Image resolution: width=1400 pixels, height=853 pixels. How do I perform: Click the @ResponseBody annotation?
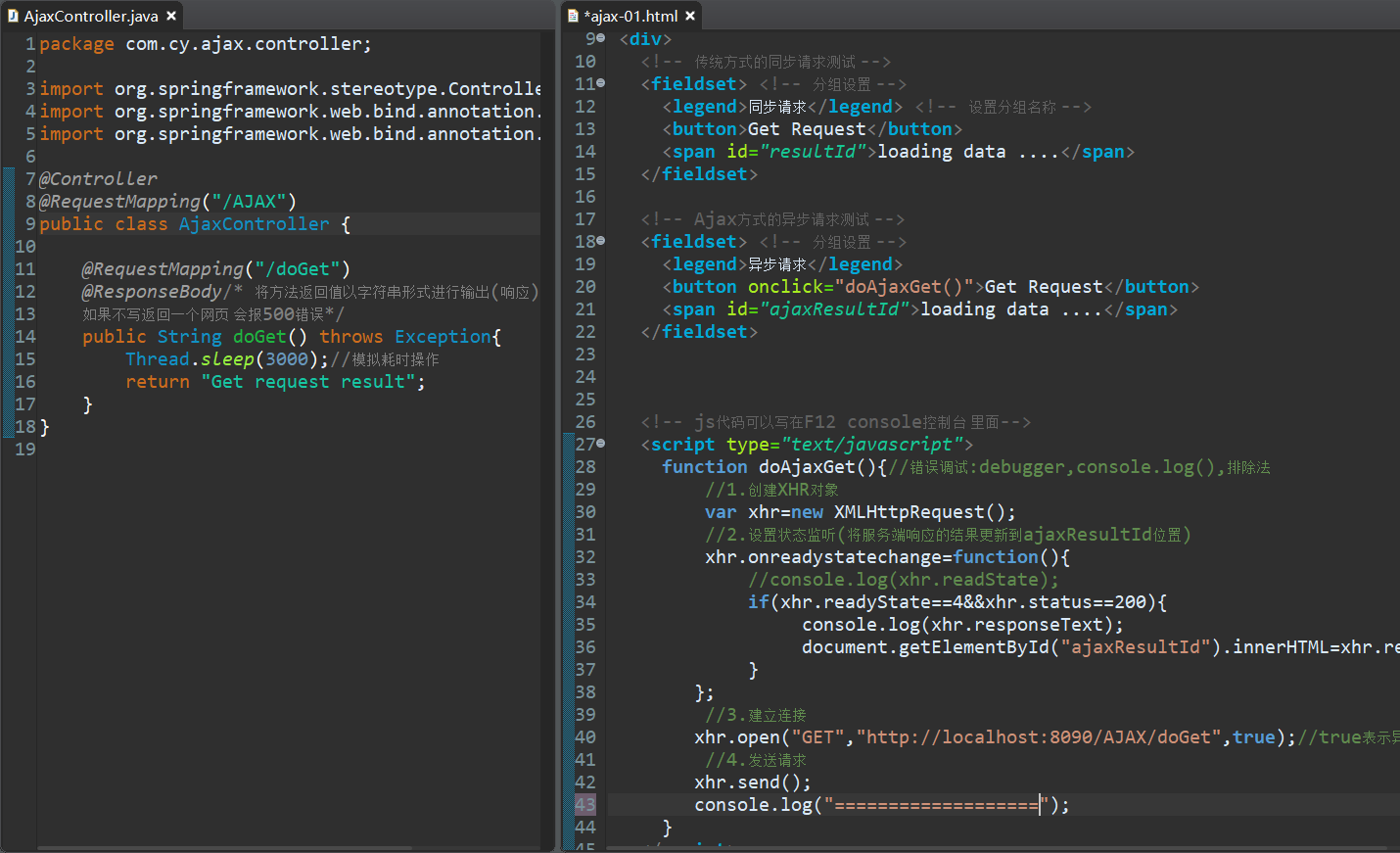(x=152, y=291)
